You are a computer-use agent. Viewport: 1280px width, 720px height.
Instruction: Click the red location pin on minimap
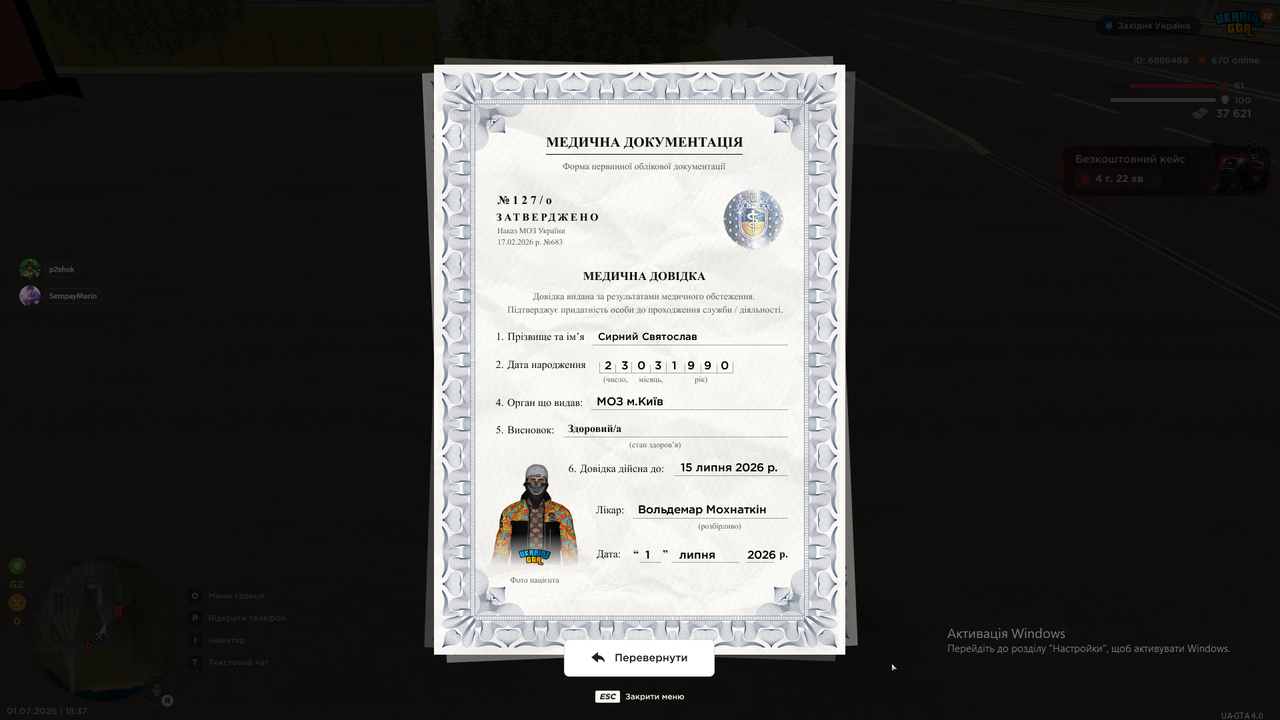click(x=88, y=646)
